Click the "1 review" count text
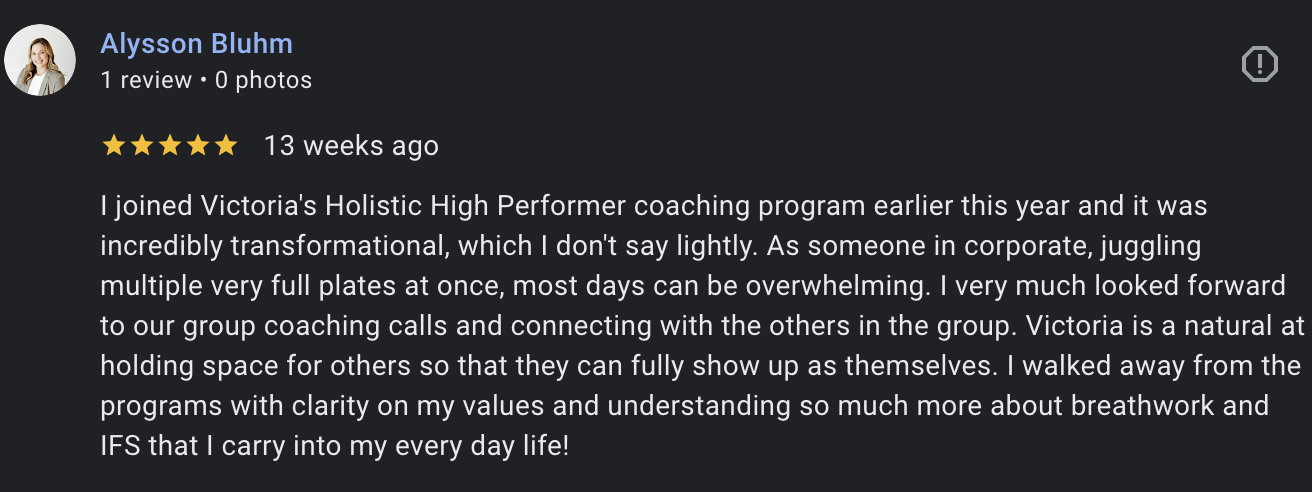The width and height of the screenshot is (1312, 492). 146,80
